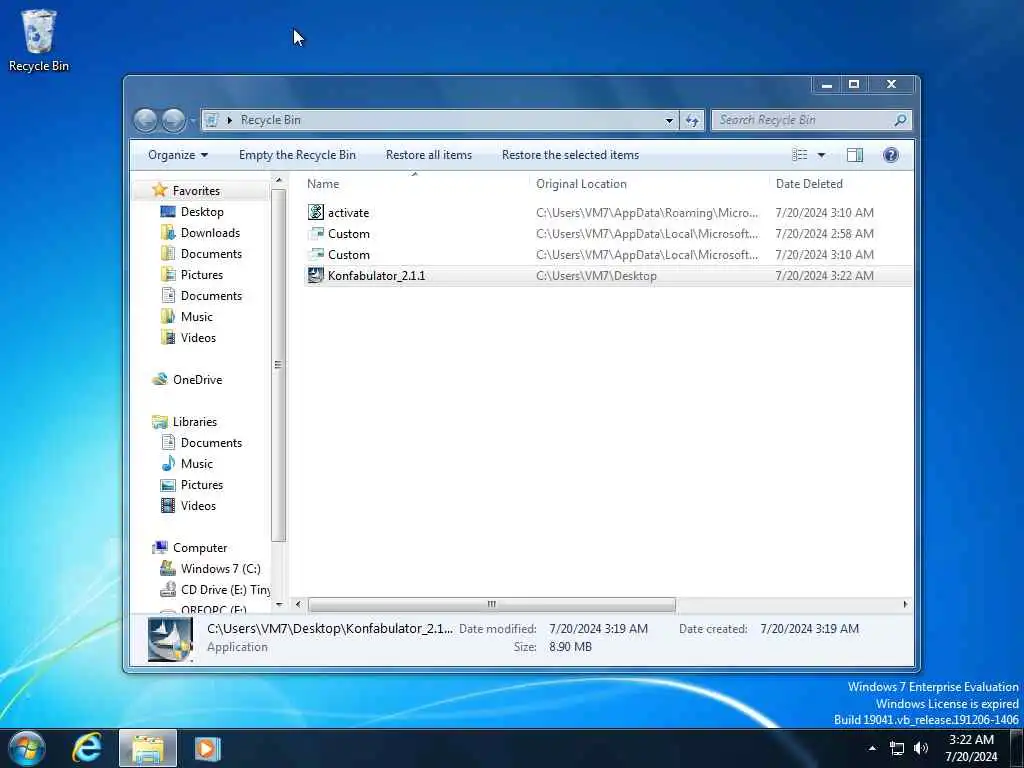Click the Windows Explorer taskbar icon
The image size is (1024, 768).
click(148, 748)
